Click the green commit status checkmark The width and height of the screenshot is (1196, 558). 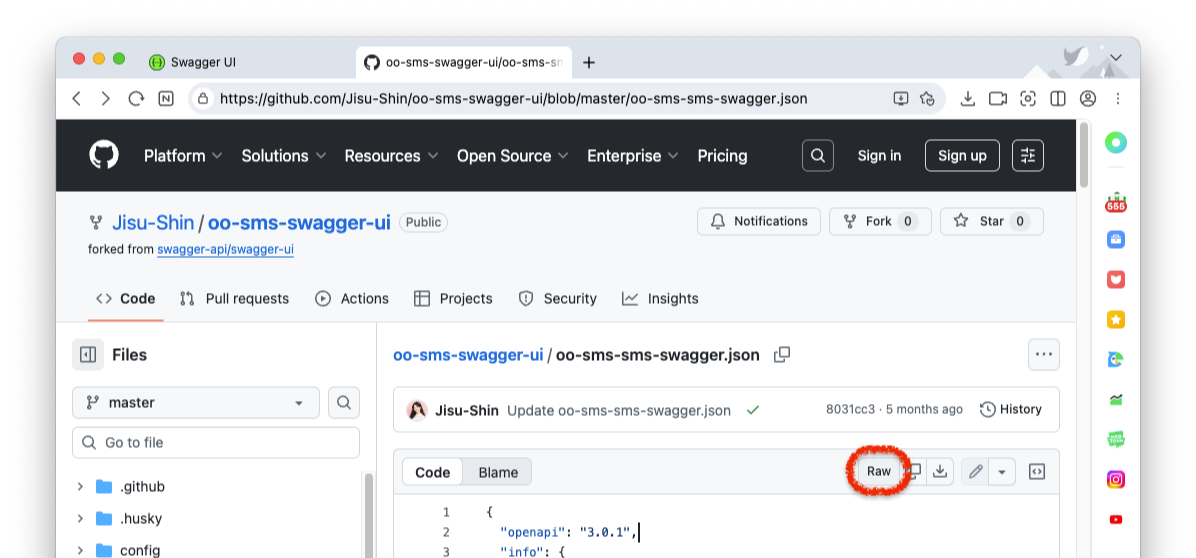[x=753, y=410]
